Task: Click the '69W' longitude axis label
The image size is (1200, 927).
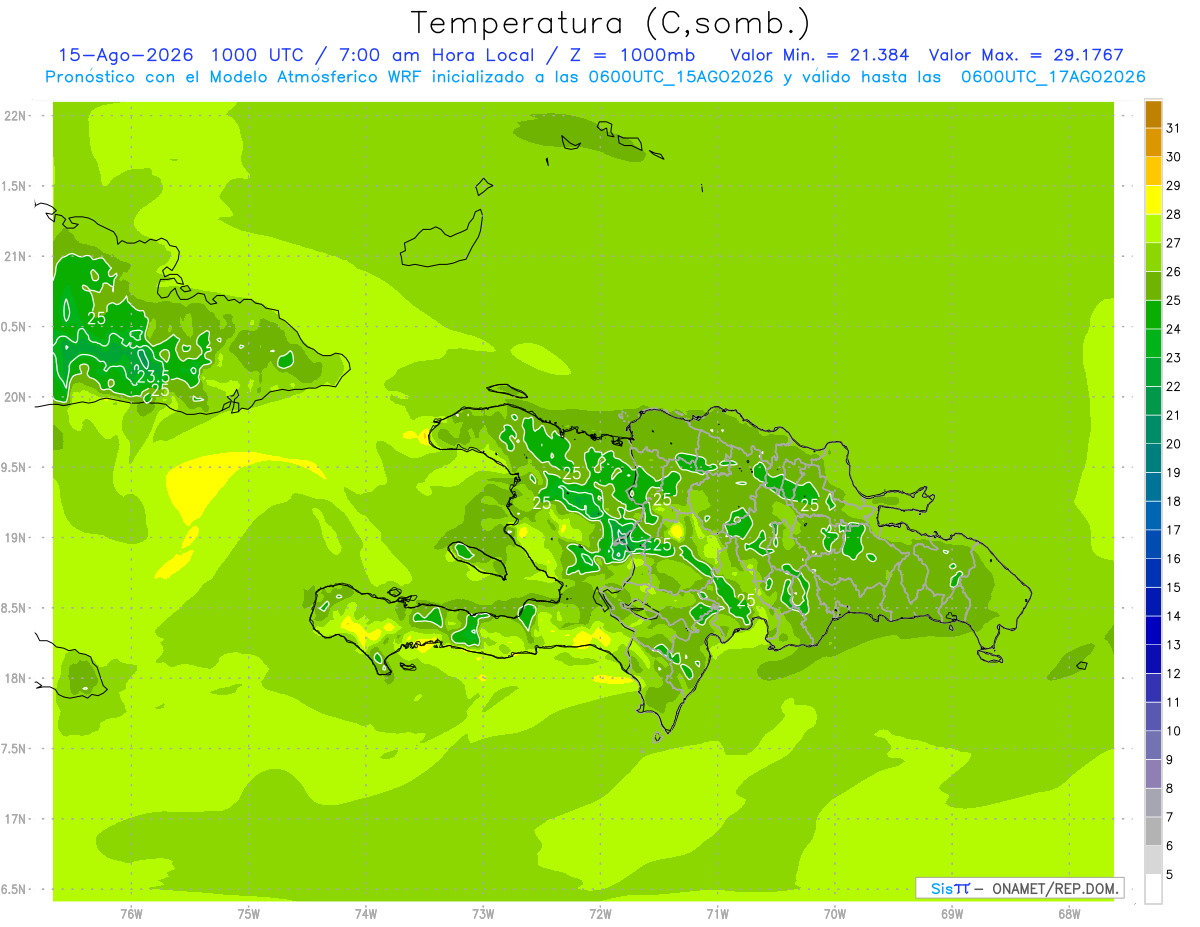Action: tap(952, 914)
